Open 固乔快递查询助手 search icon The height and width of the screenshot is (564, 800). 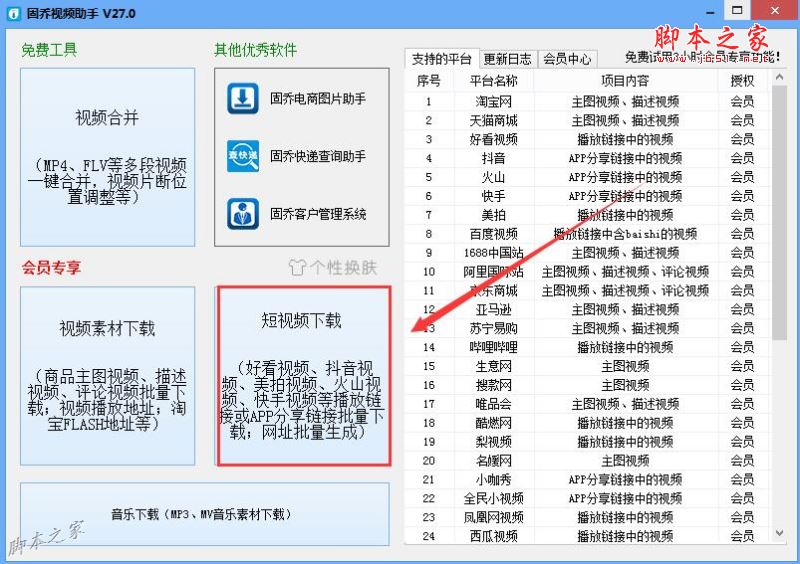click(242, 156)
